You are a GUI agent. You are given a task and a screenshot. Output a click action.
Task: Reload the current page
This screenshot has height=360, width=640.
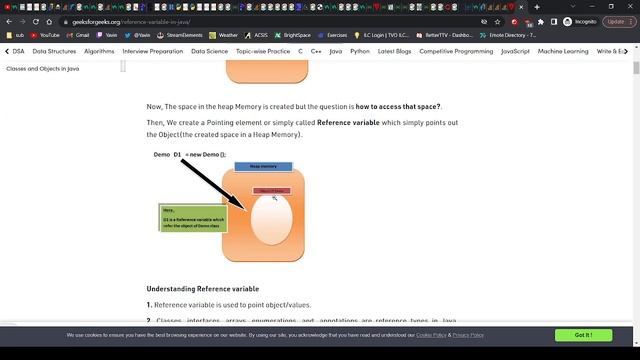[36, 22]
